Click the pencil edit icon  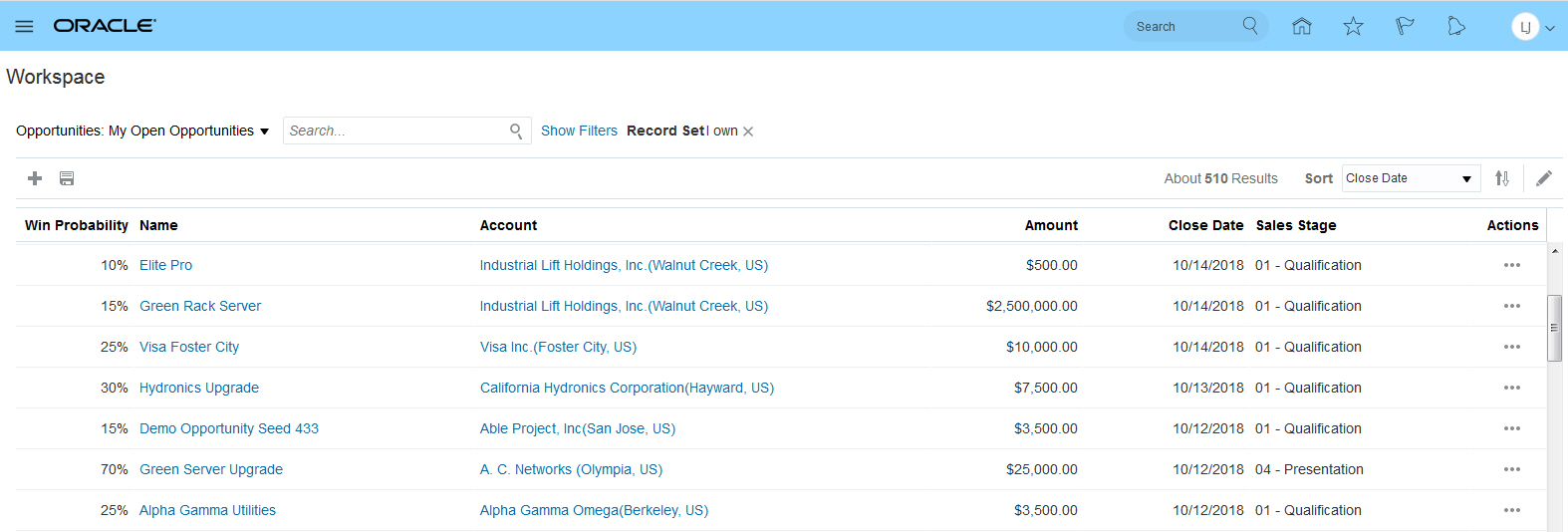(x=1544, y=178)
